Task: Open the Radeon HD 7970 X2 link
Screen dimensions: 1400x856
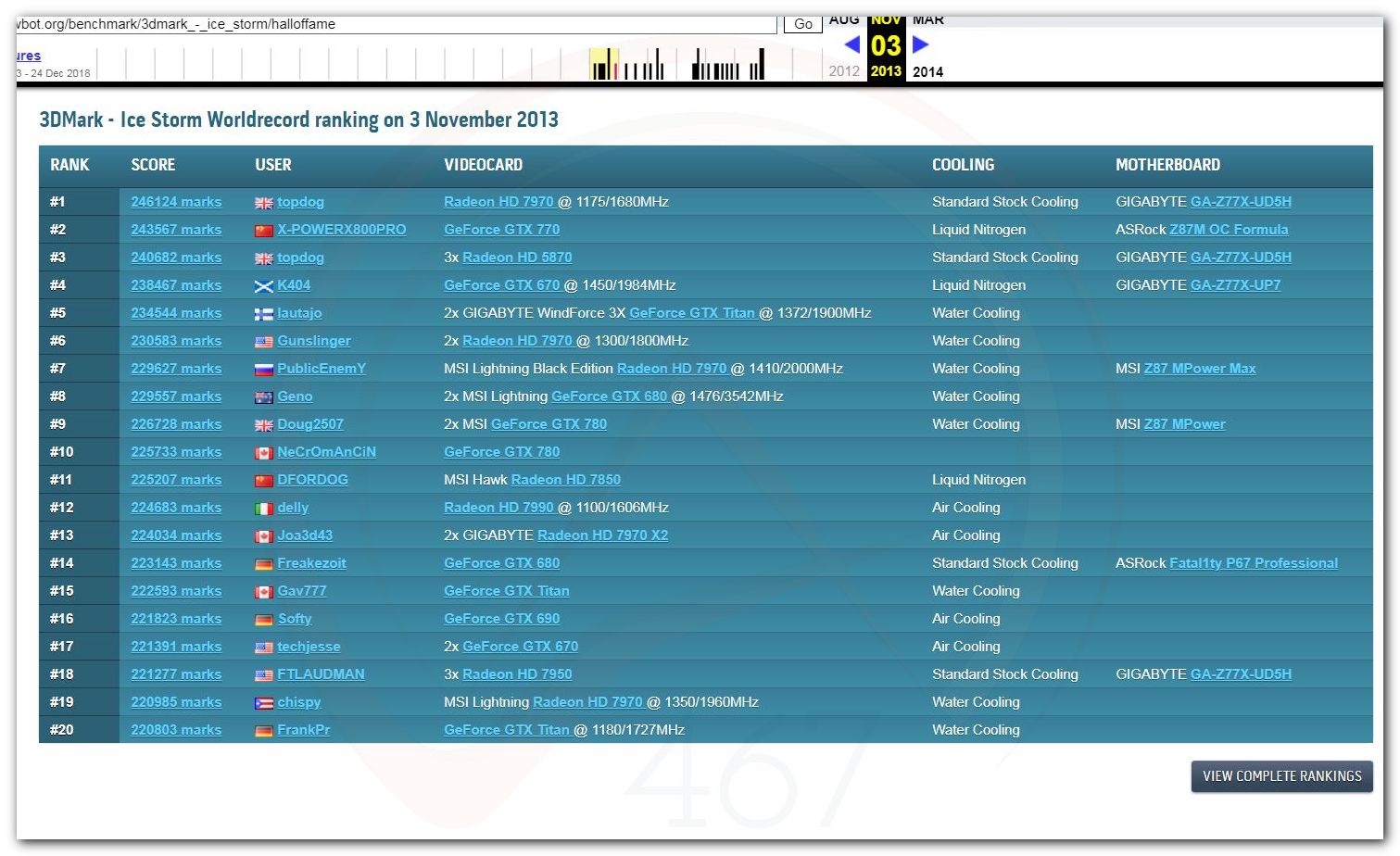Action: click(x=602, y=535)
